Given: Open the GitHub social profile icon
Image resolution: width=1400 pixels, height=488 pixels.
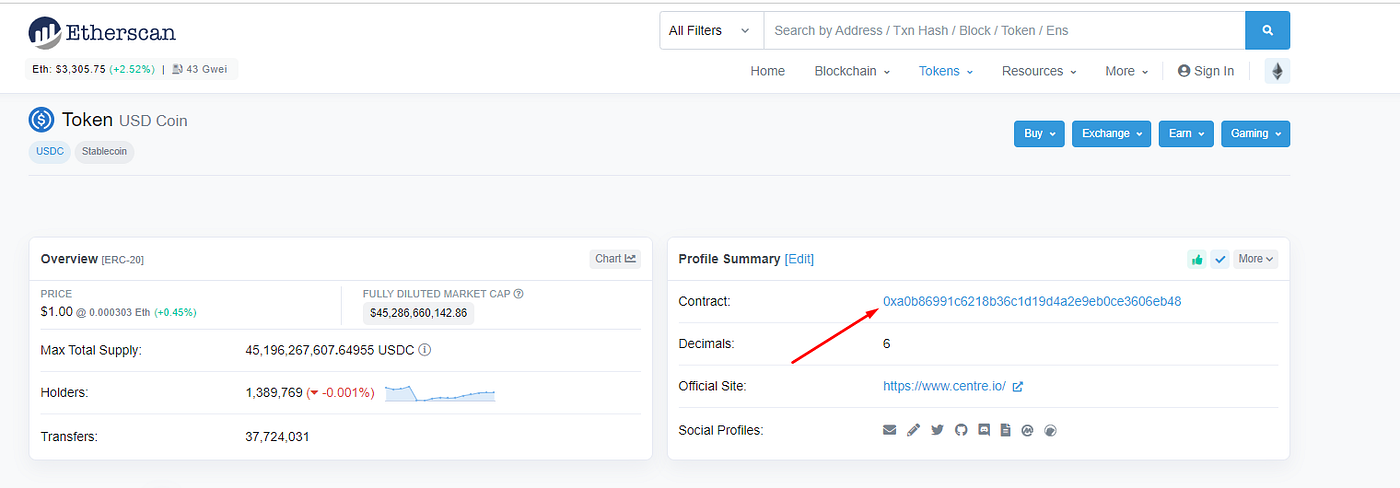Looking at the screenshot, I should pos(961,430).
